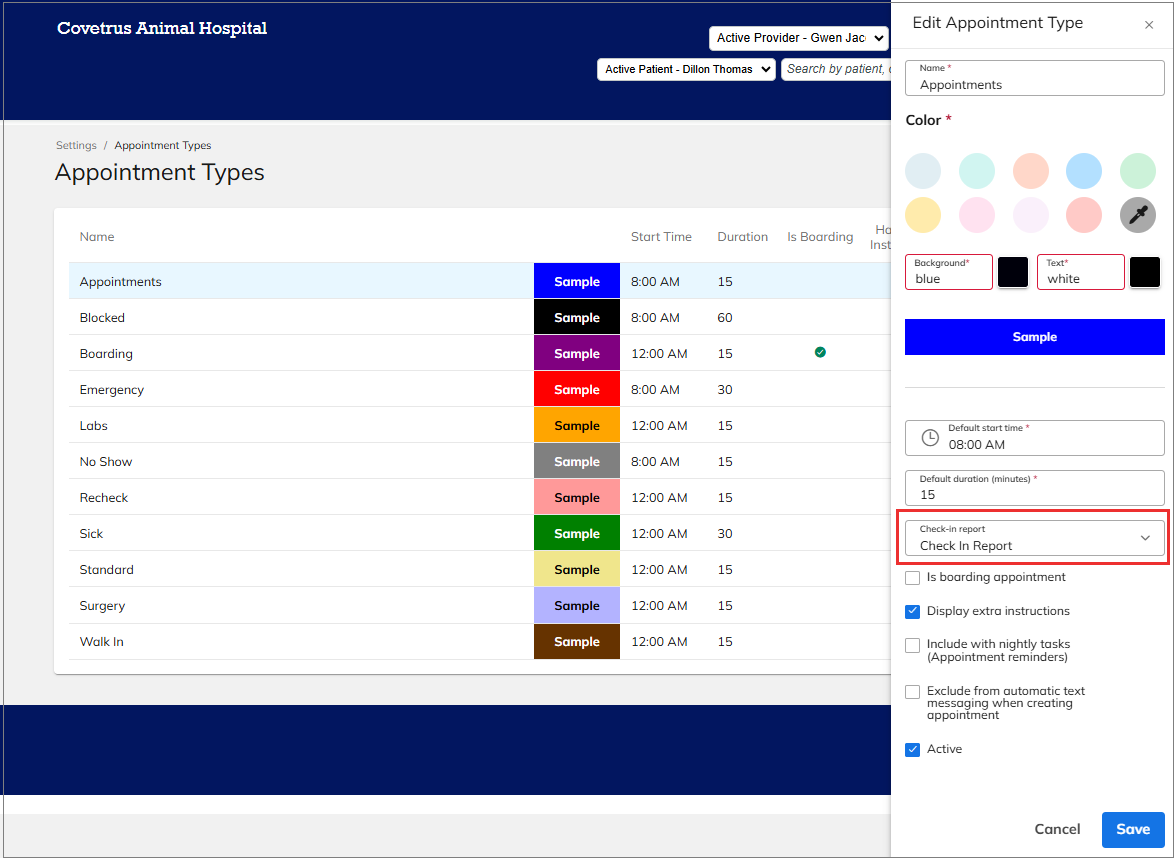The image size is (1174, 858).
Task: Select the sky blue color swatch
Action: pos(1083,171)
